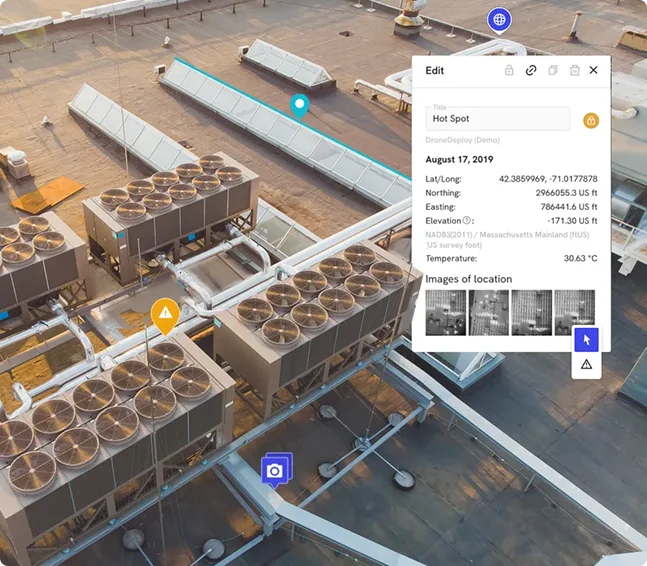Image resolution: width=647 pixels, height=566 pixels.
Task: Click the orange lock button beside Title
Action: click(591, 121)
